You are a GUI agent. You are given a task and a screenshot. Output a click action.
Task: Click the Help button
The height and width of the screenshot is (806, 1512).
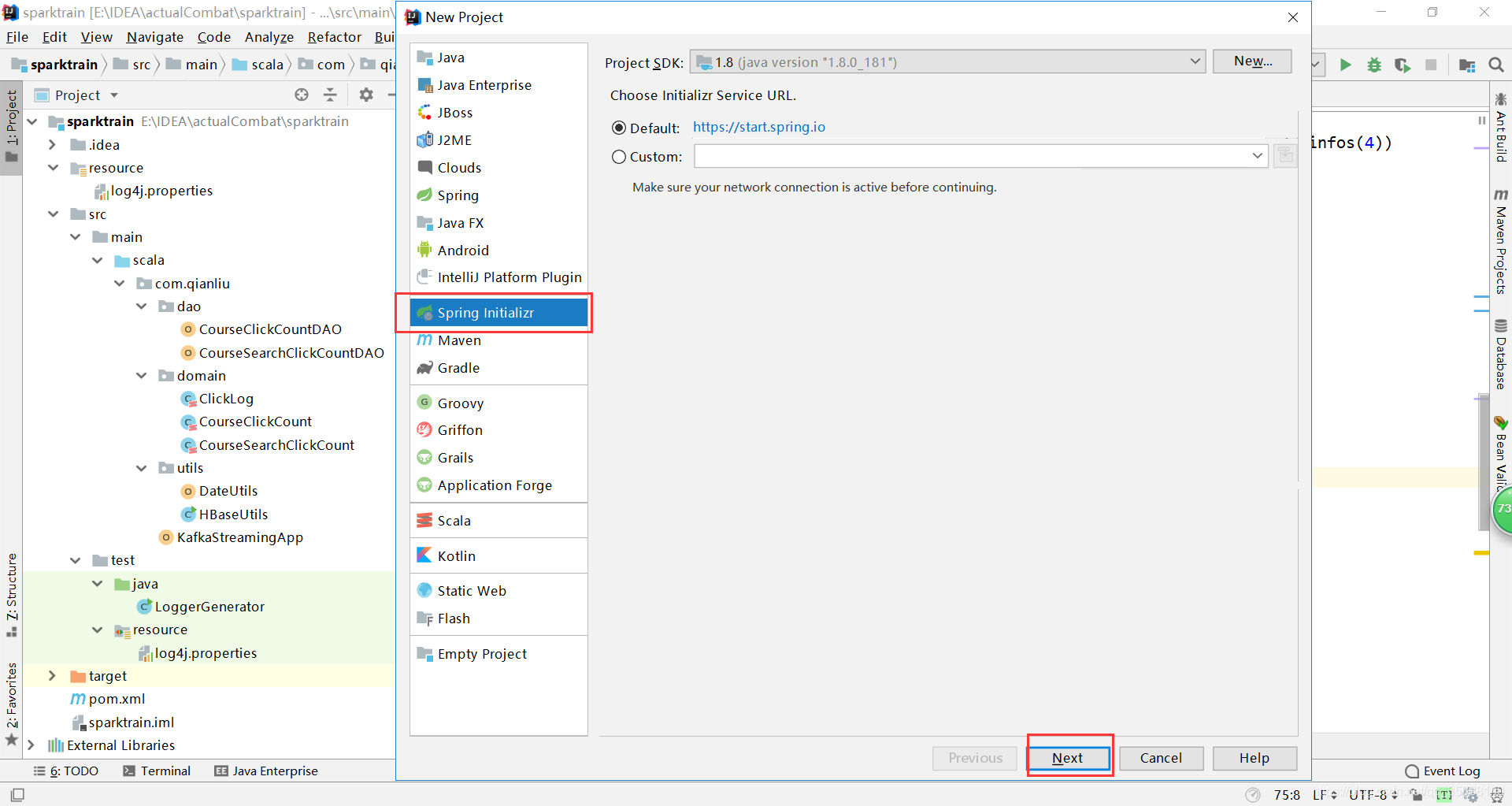1254,758
